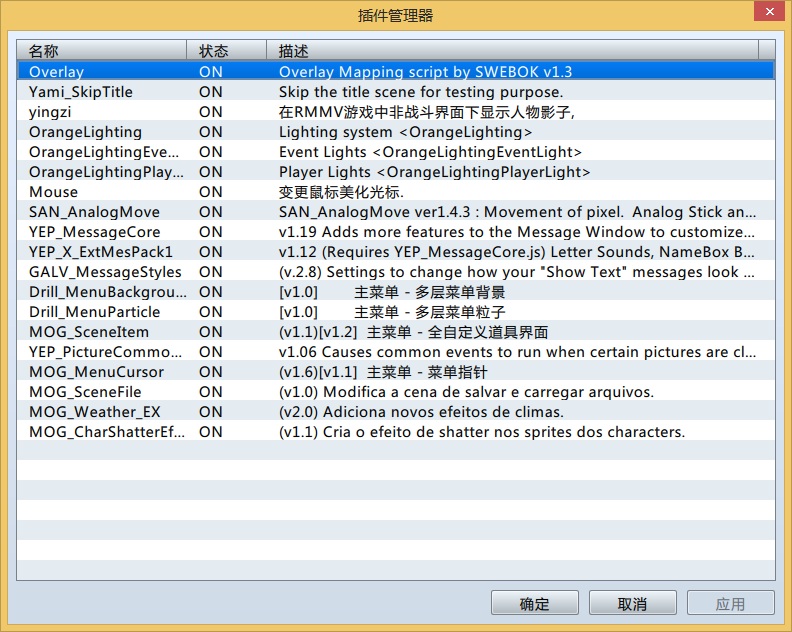792x632 pixels.
Task: Close the 插件管理器 window
Action: pos(769,11)
